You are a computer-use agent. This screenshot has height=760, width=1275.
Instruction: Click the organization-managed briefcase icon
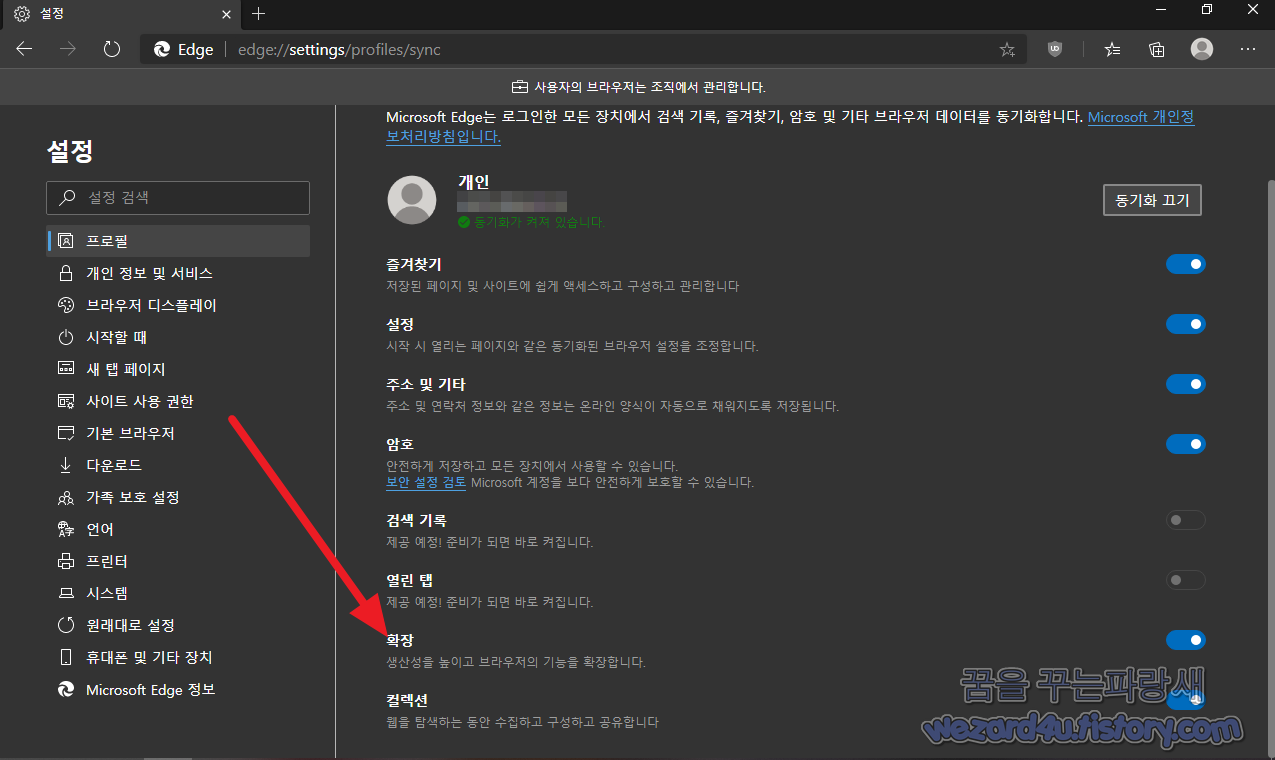(x=520, y=87)
